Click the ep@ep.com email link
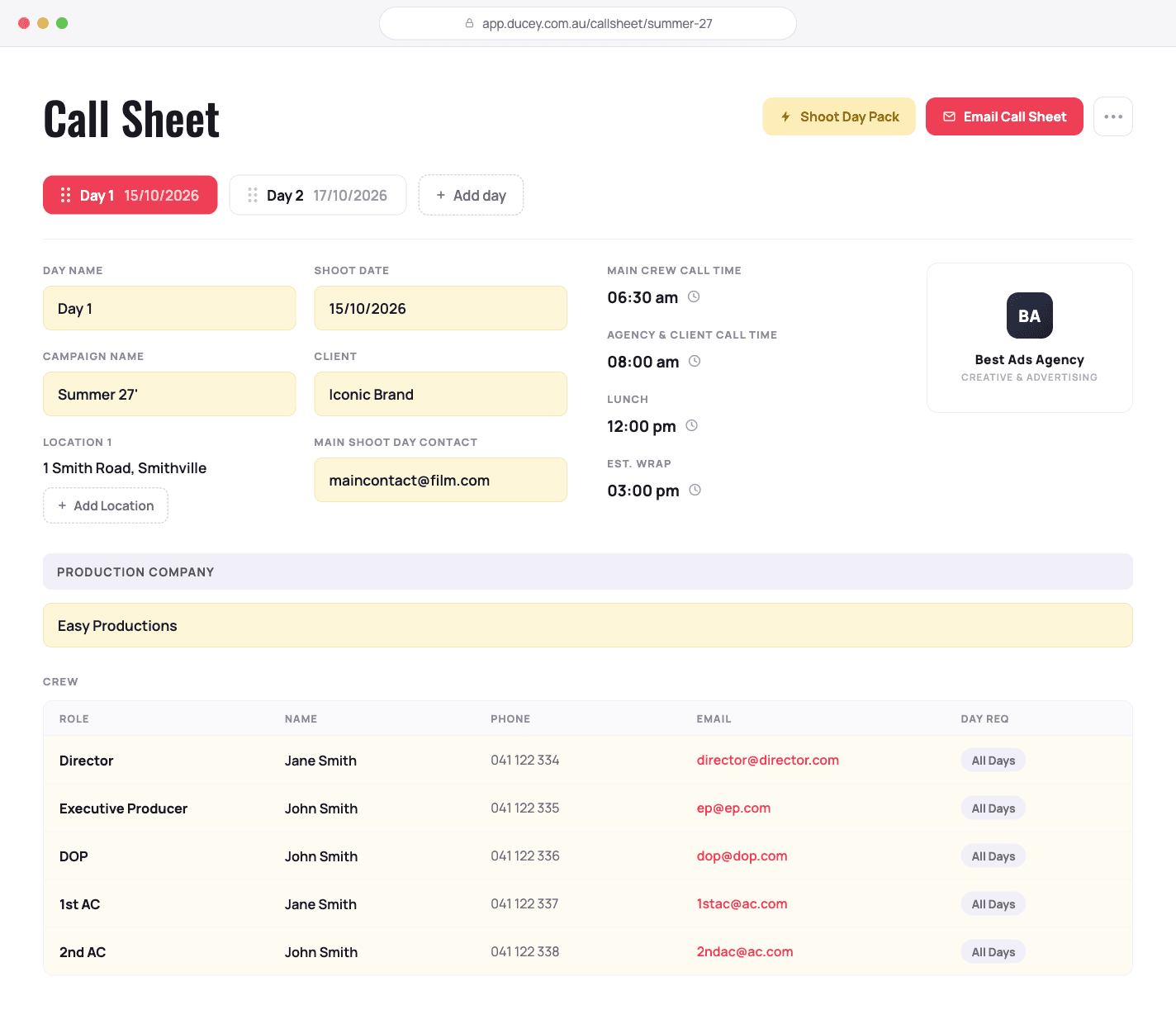The height and width of the screenshot is (1024, 1176). pos(733,808)
